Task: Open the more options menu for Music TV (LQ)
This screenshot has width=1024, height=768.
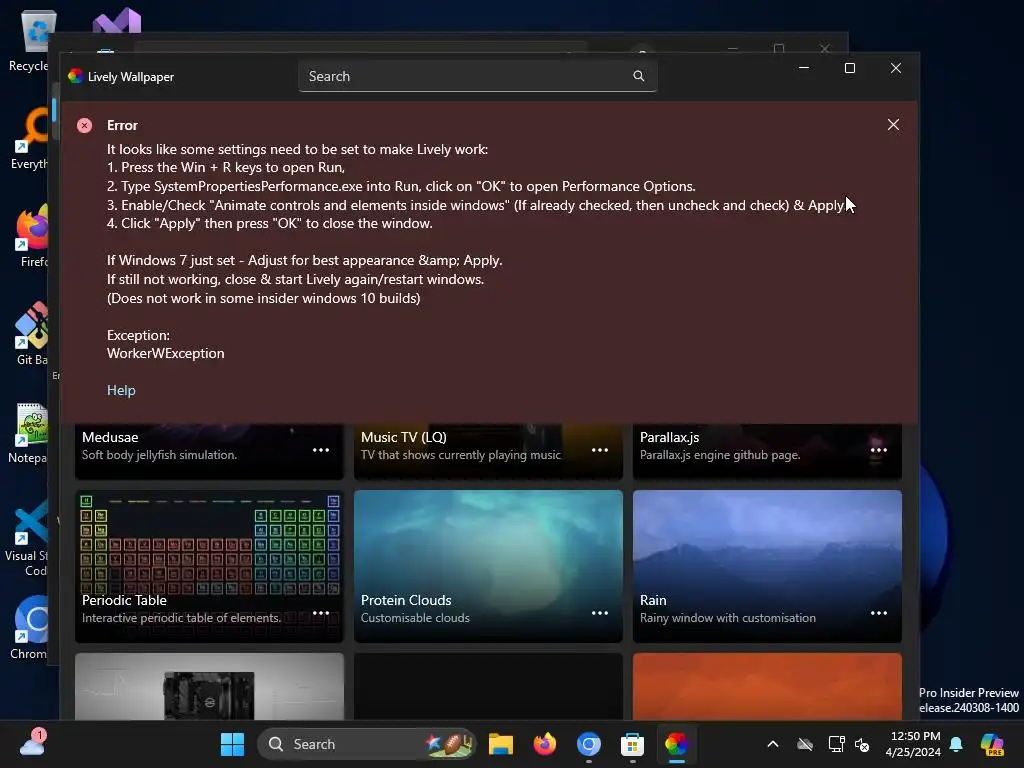Action: point(600,450)
